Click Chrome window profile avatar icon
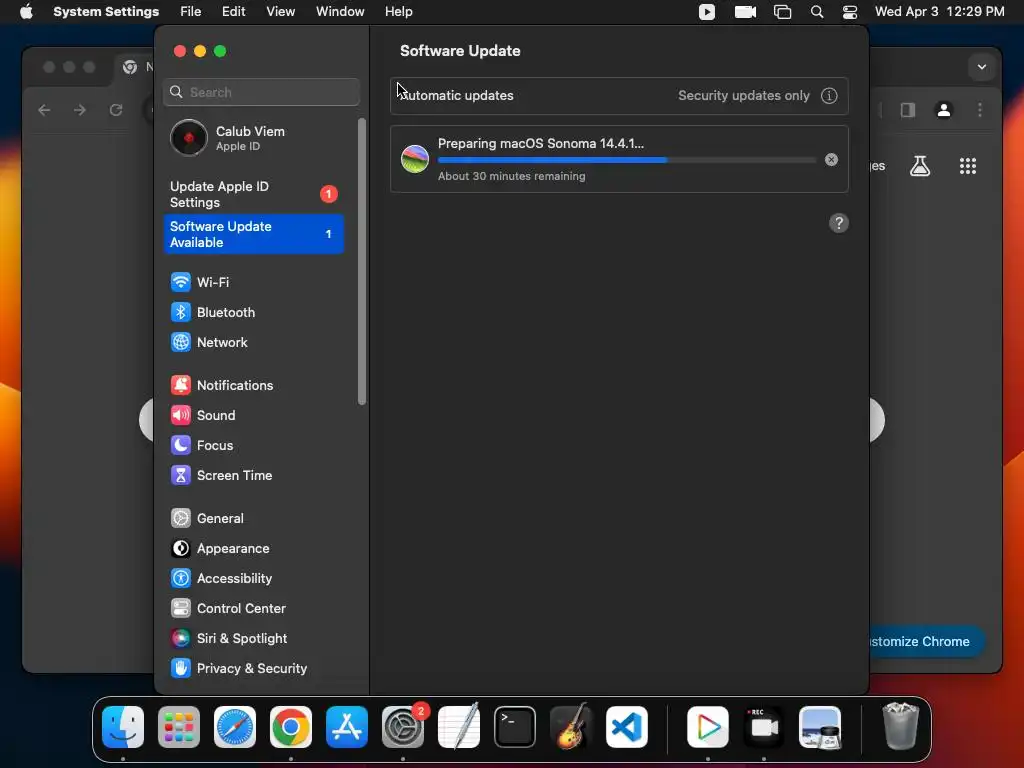This screenshot has height=768, width=1024. tap(944, 110)
